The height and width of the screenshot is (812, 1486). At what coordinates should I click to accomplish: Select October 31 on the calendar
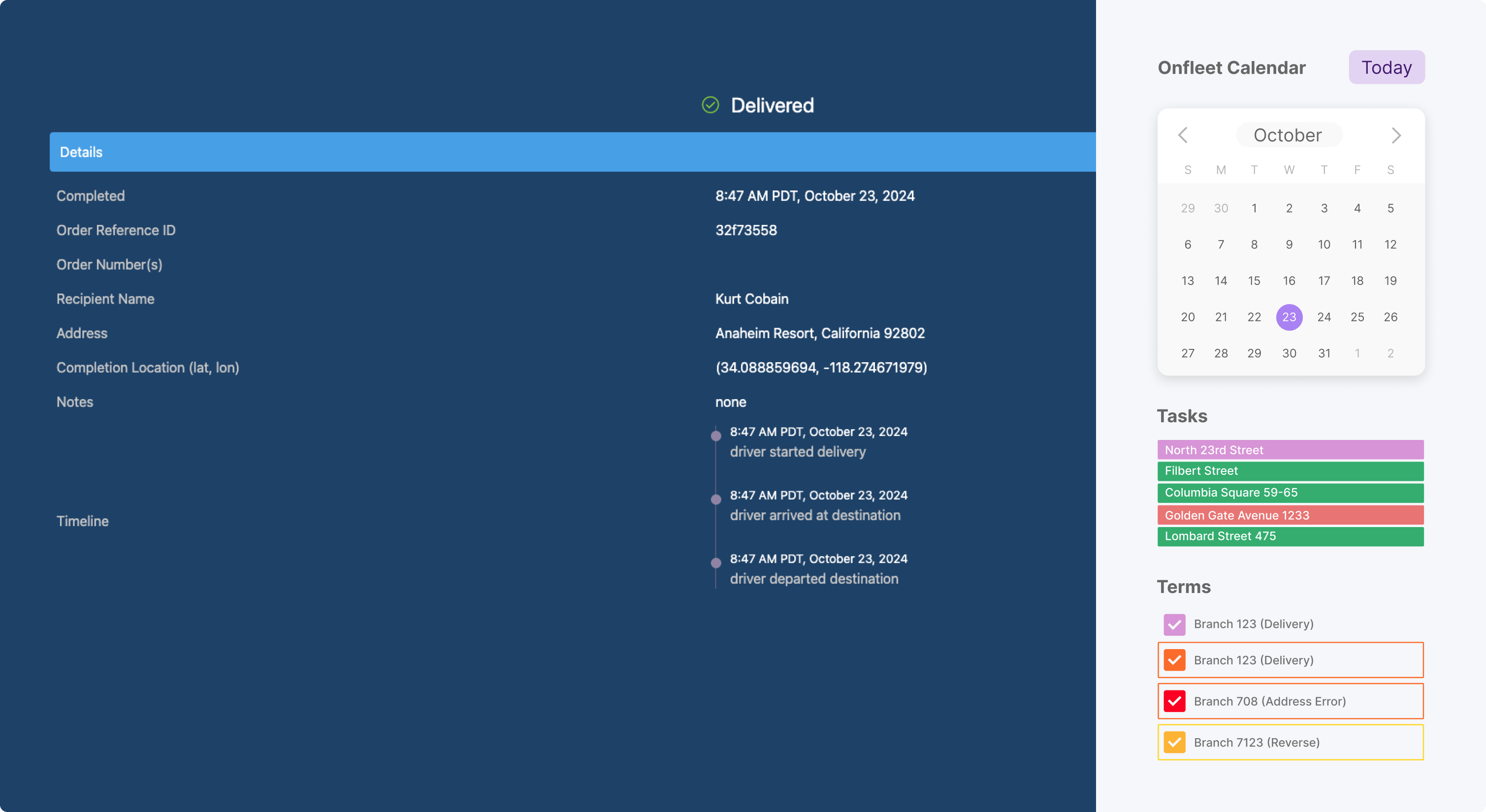click(1324, 353)
